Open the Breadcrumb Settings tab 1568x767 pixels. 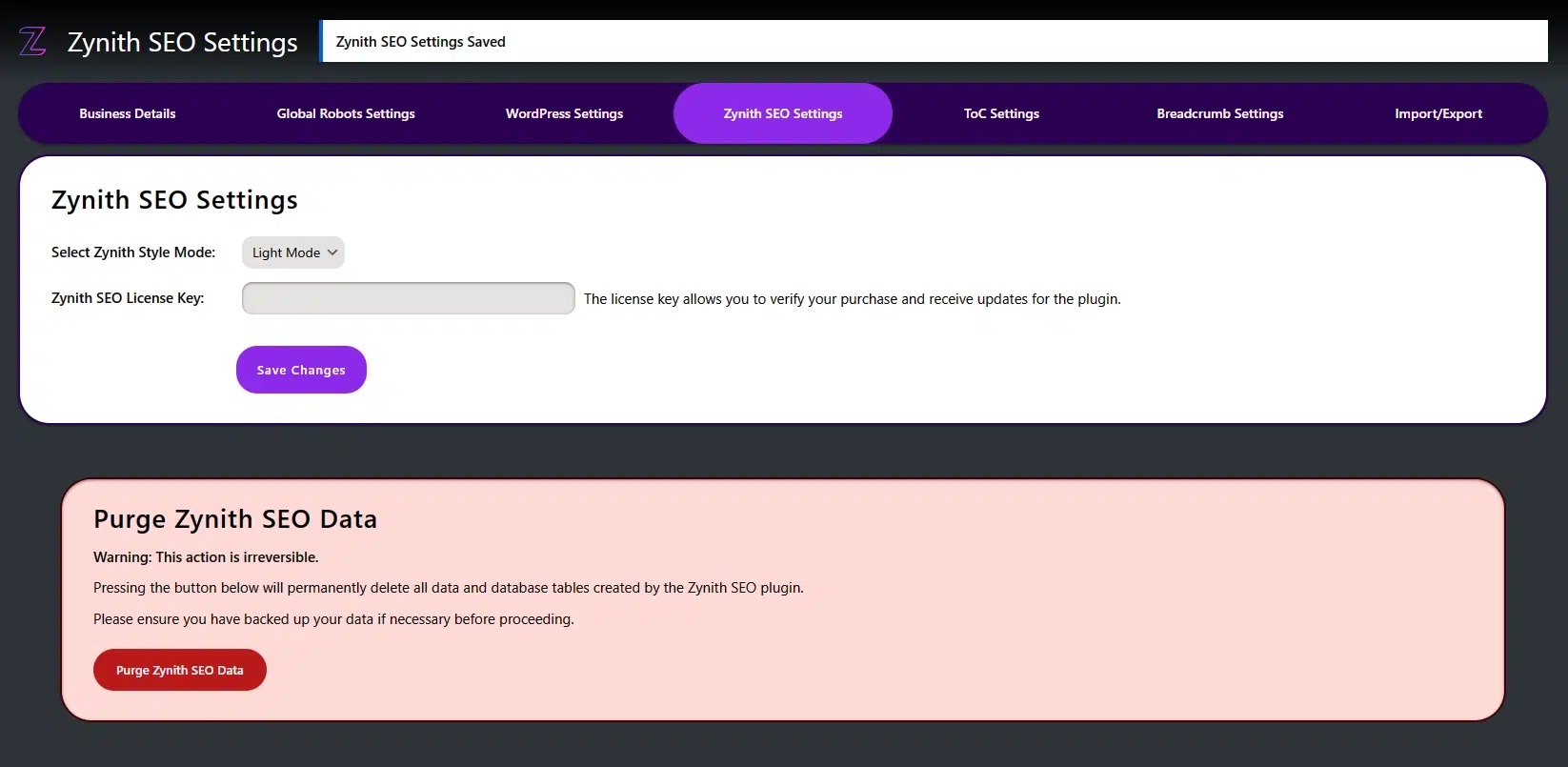1220,113
